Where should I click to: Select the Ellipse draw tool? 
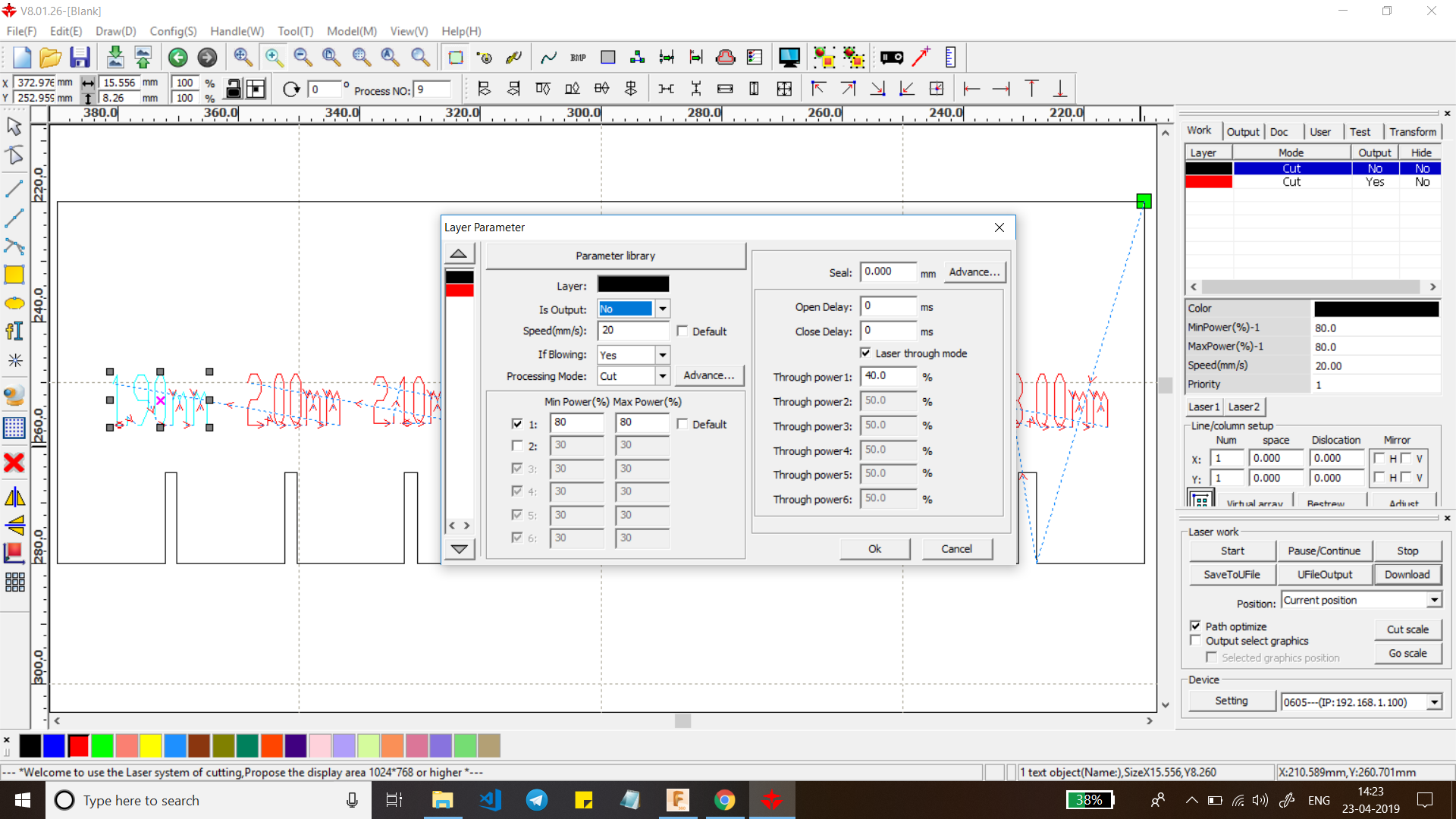pos(14,303)
